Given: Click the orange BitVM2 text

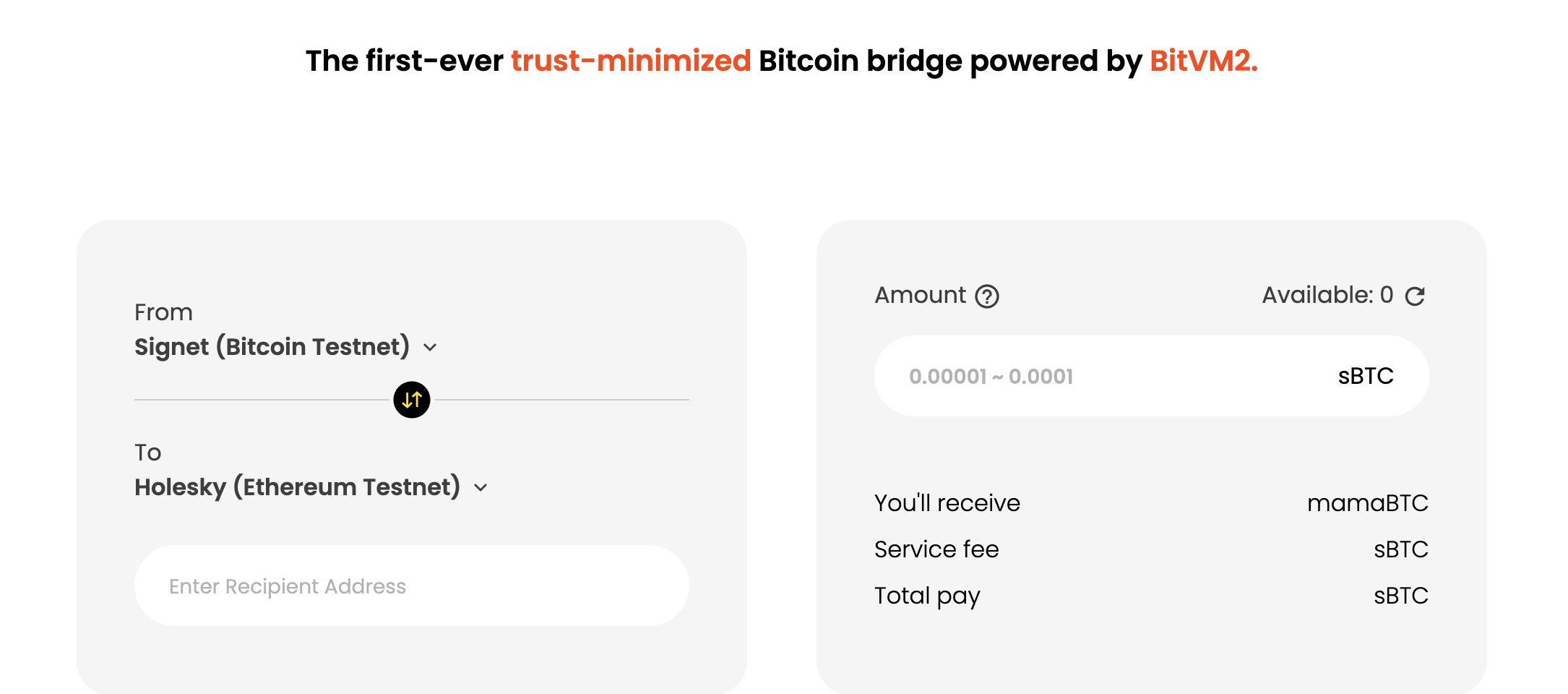Looking at the screenshot, I should click(x=1203, y=61).
